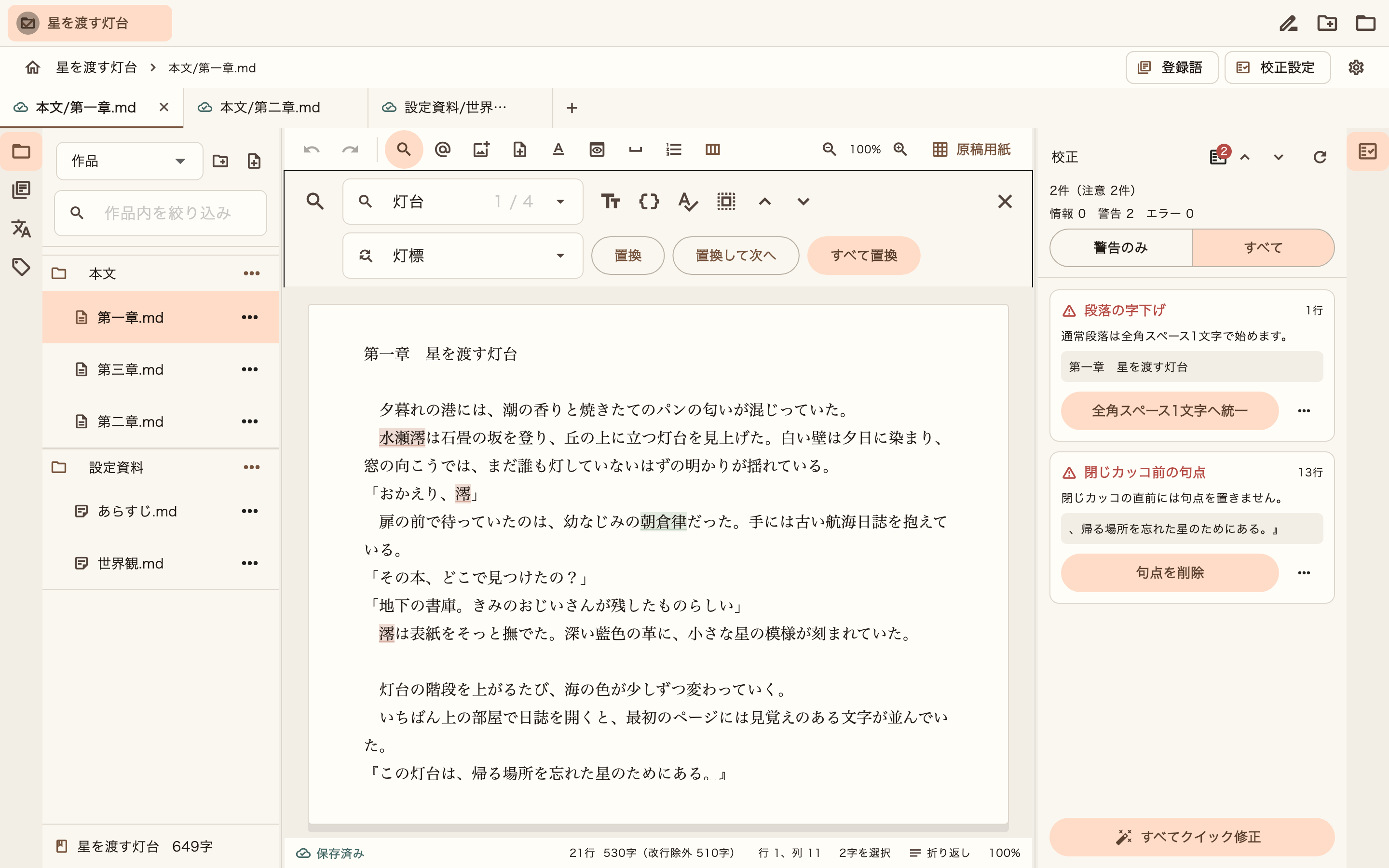Click the open folder icon top right
The height and width of the screenshot is (868, 1389).
1365,23
